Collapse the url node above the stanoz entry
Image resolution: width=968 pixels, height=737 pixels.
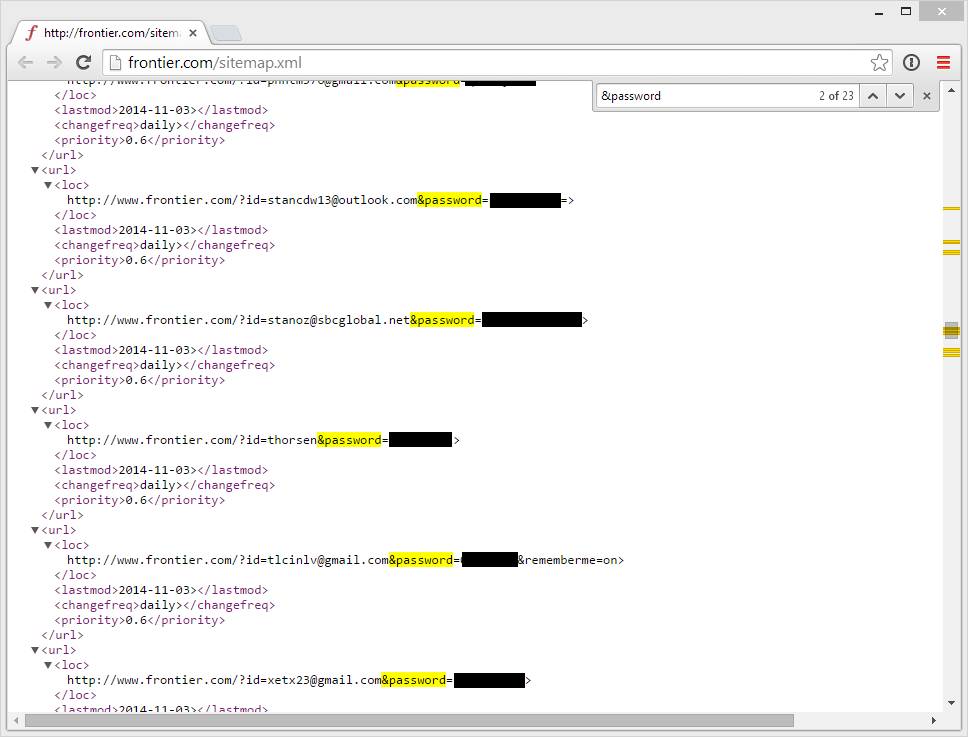tap(35, 290)
